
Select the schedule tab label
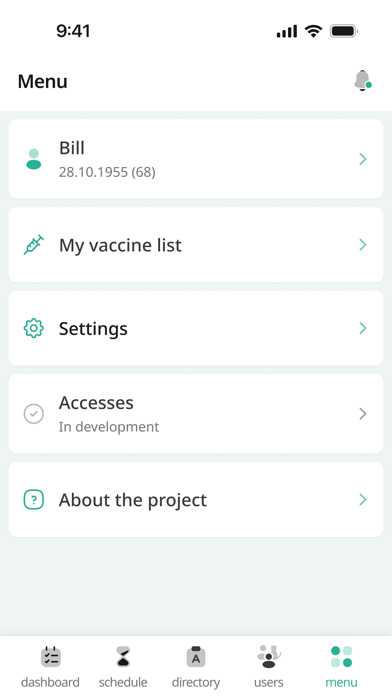[123, 682]
